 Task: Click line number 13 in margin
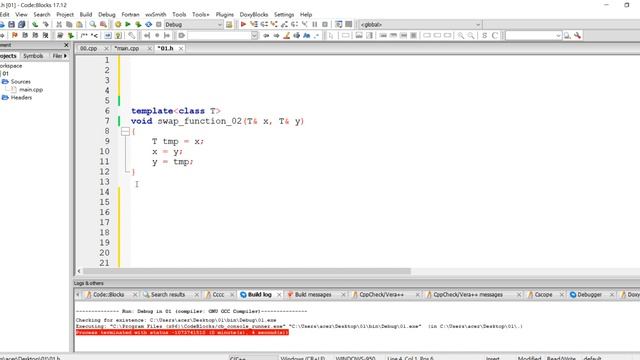point(105,182)
